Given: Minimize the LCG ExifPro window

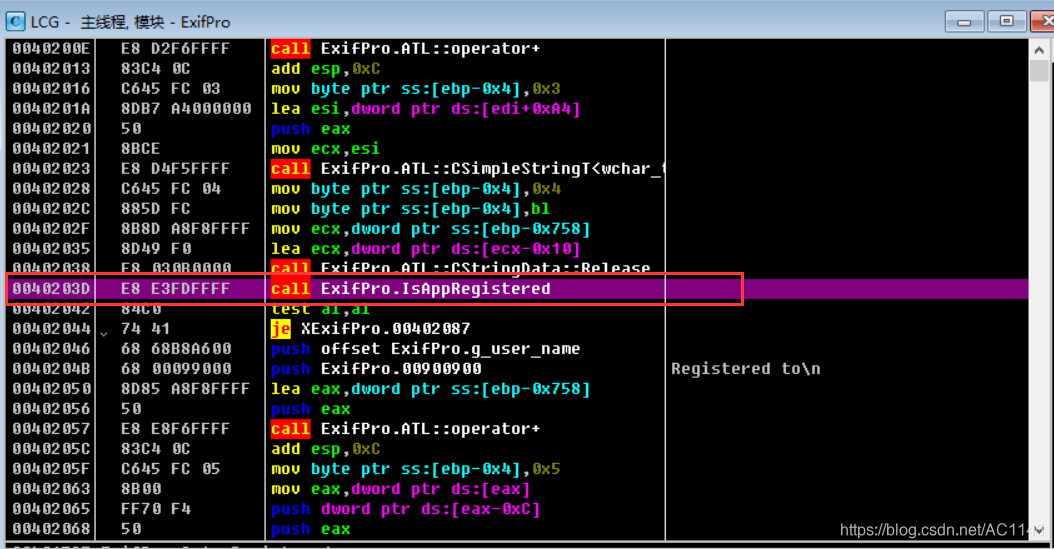Looking at the screenshot, I should point(964,22).
